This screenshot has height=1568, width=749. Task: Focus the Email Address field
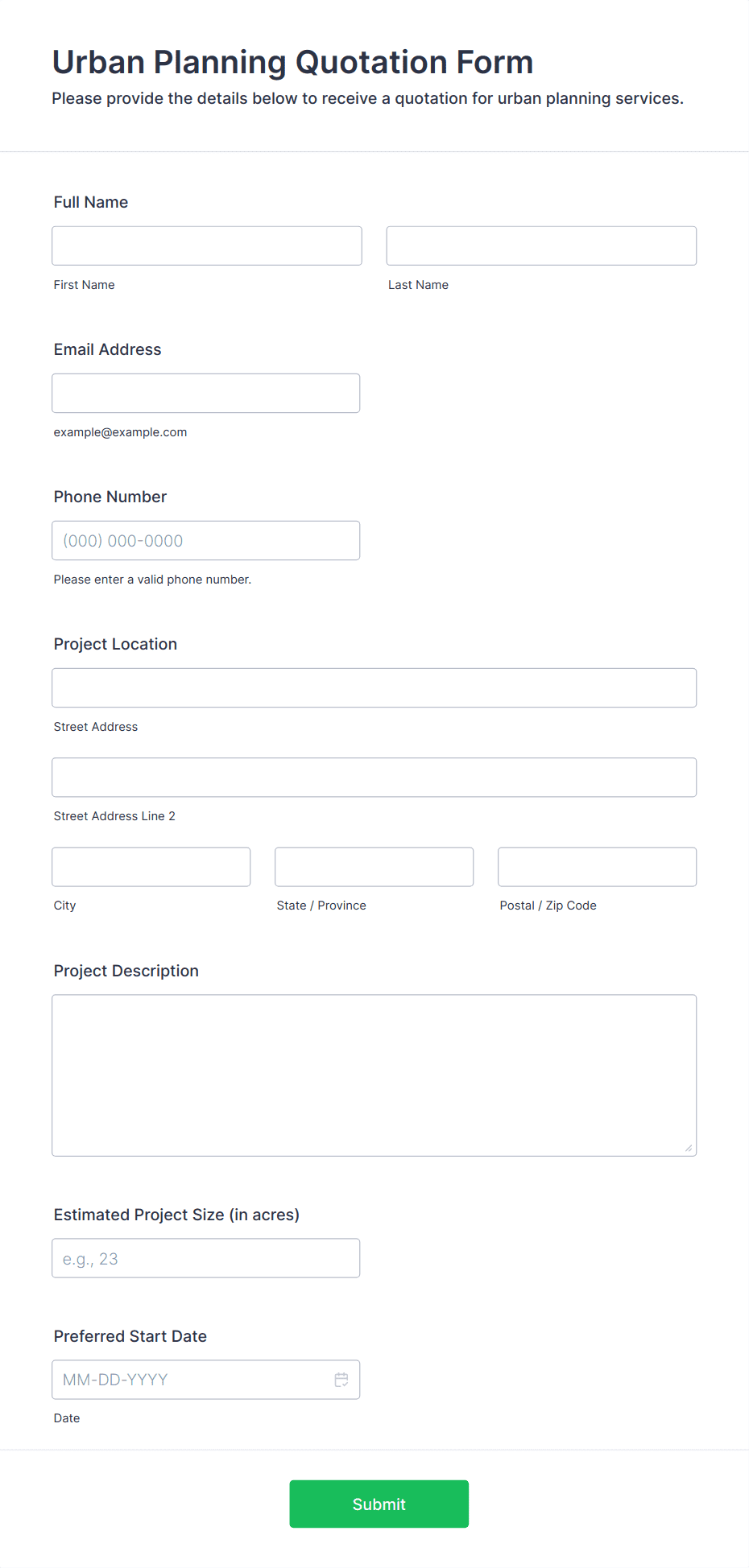pyautogui.click(x=206, y=393)
